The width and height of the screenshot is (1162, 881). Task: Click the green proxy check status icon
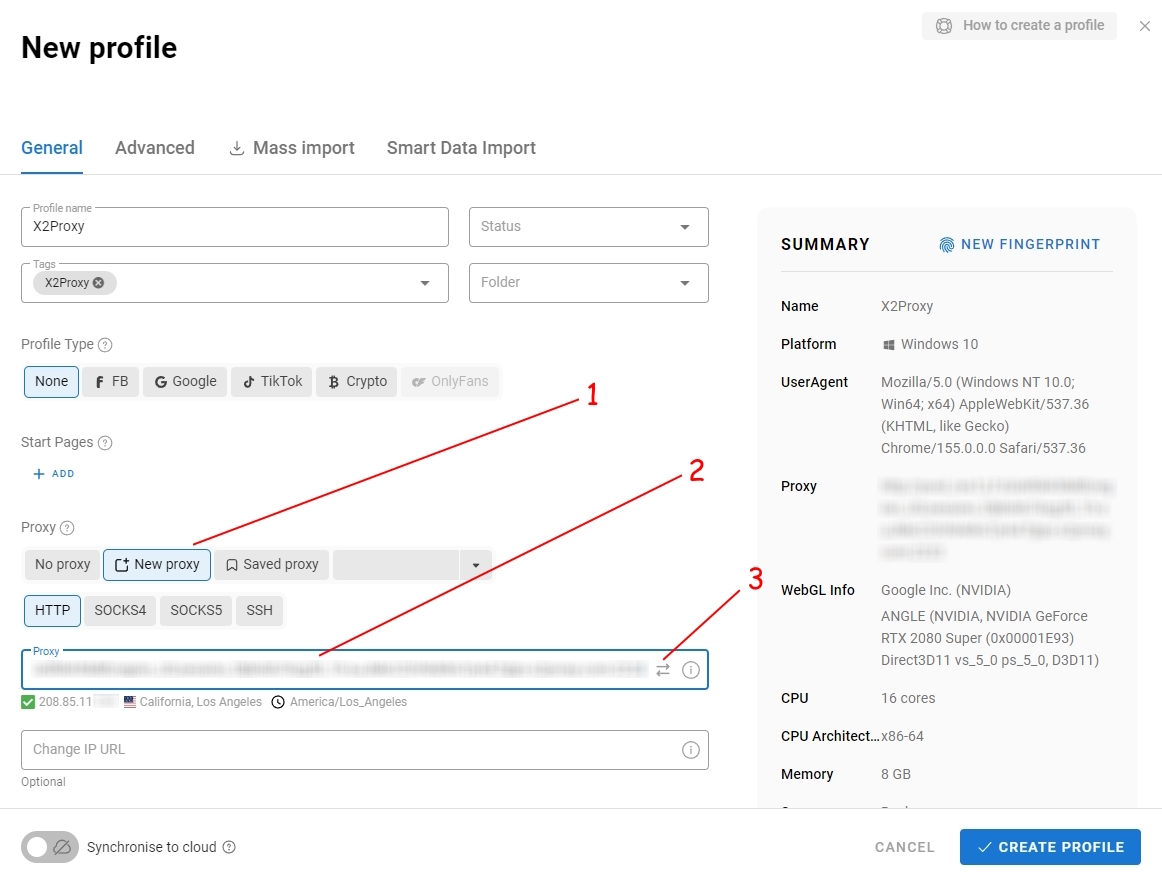pyautogui.click(x=28, y=702)
